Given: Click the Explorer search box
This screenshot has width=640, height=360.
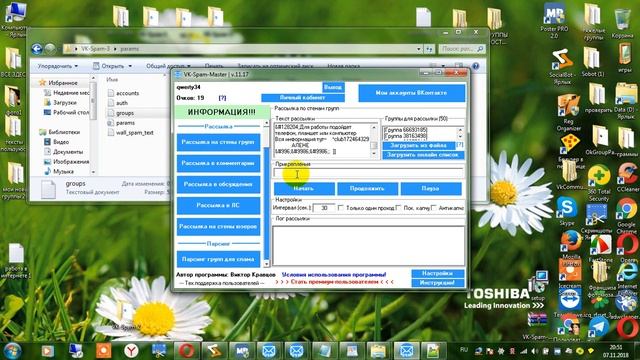Looking at the screenshot, I should coord(462,49).
